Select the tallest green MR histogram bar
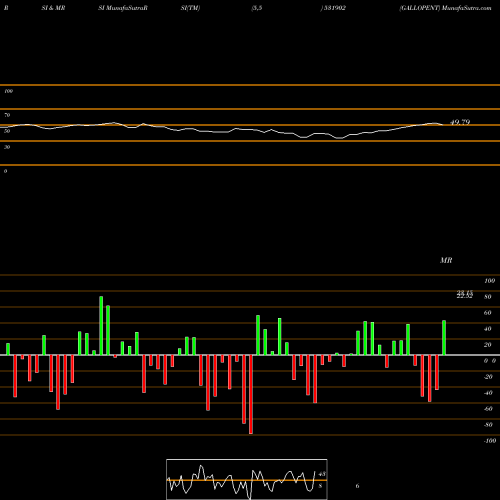Image resolution: width=500 pixels, height=500 pixels. pyautogui.click(x=101, y=326)
